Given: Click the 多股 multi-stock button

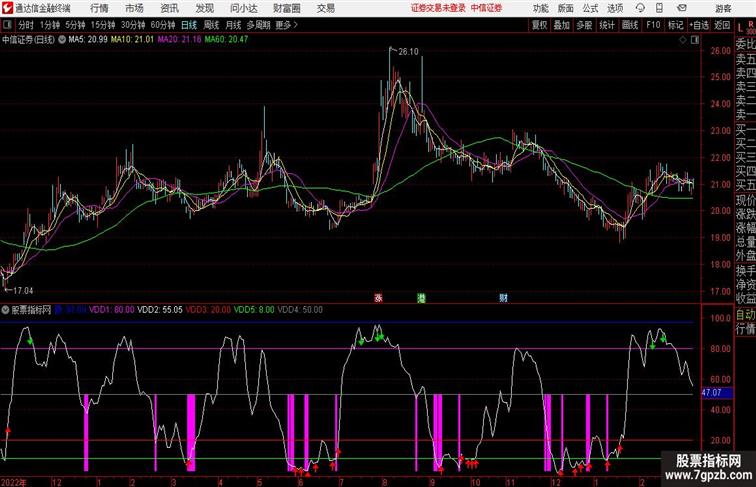Looking at the screenshot, I should click(584, 25).
